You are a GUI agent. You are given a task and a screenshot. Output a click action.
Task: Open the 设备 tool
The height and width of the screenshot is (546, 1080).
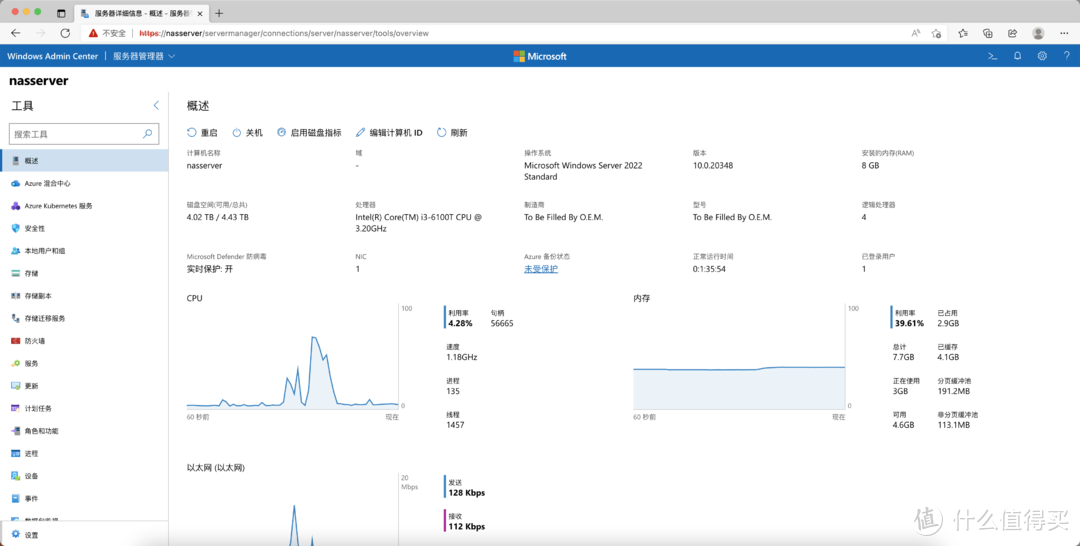pyautogui.click(x=84, y=476)
